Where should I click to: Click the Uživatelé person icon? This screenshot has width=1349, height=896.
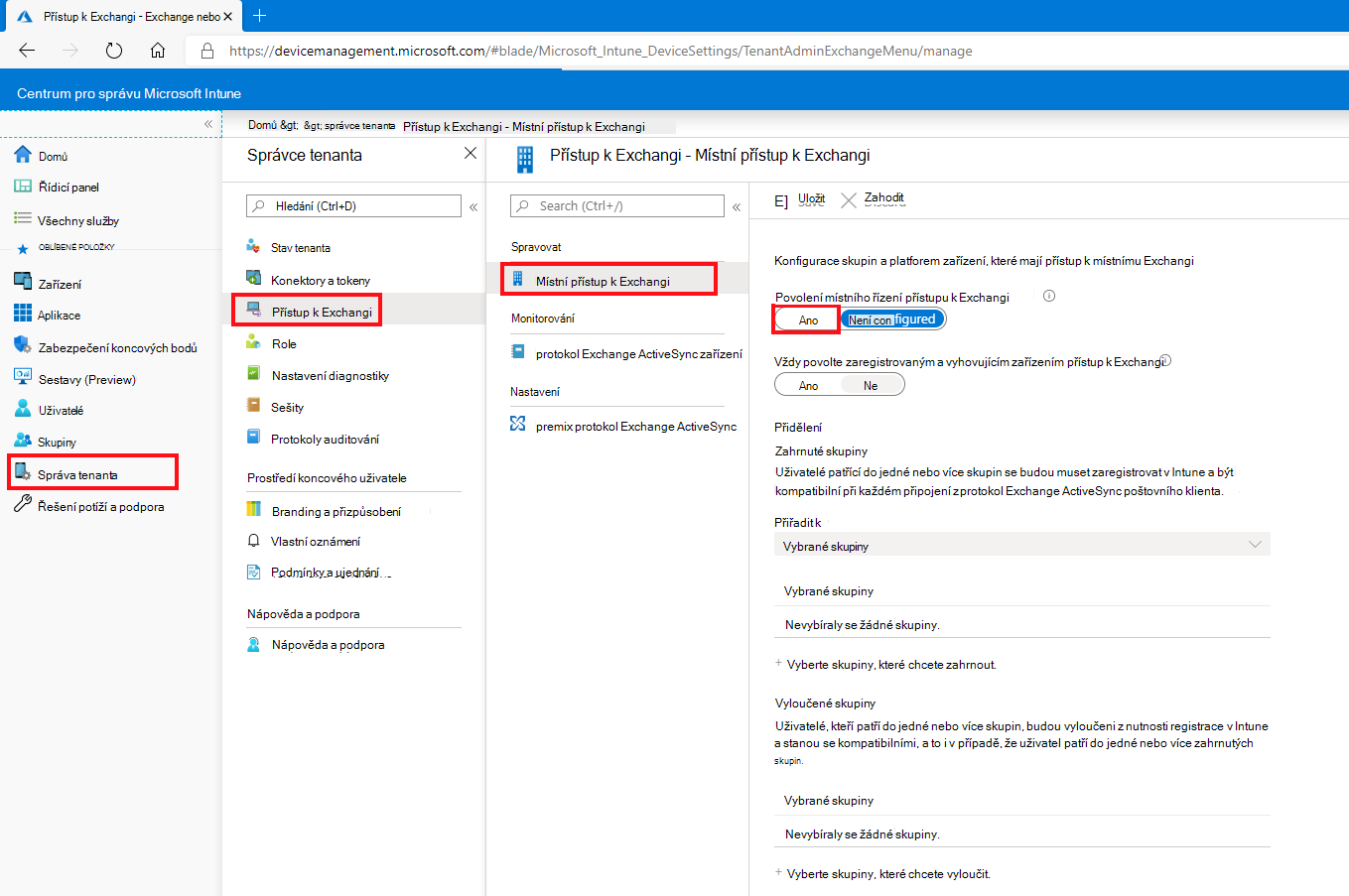[x=23, y=409]
